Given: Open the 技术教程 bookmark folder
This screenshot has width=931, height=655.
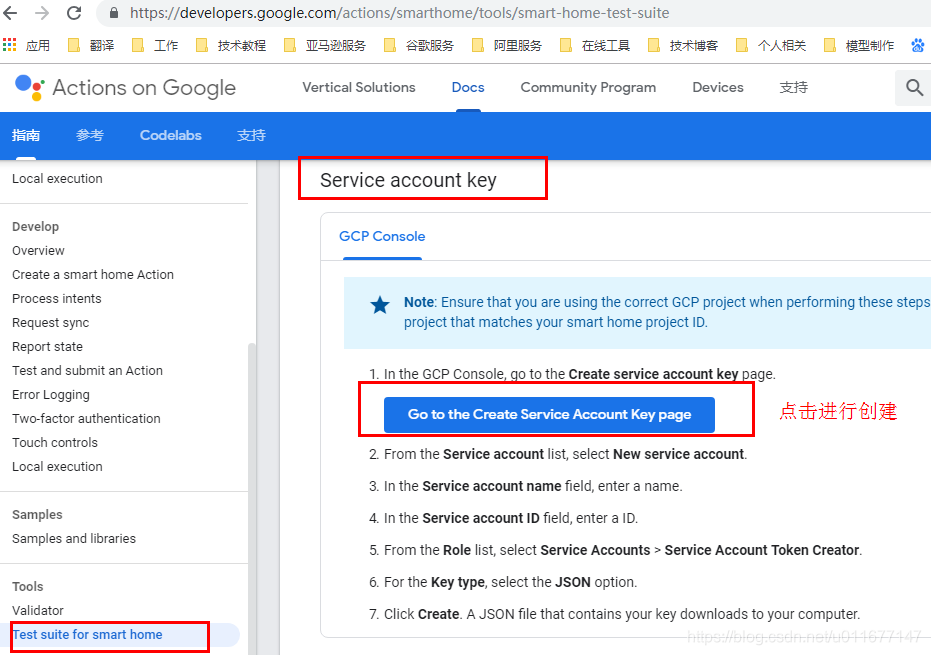Looking at the screenshot, I should point(231,45).
